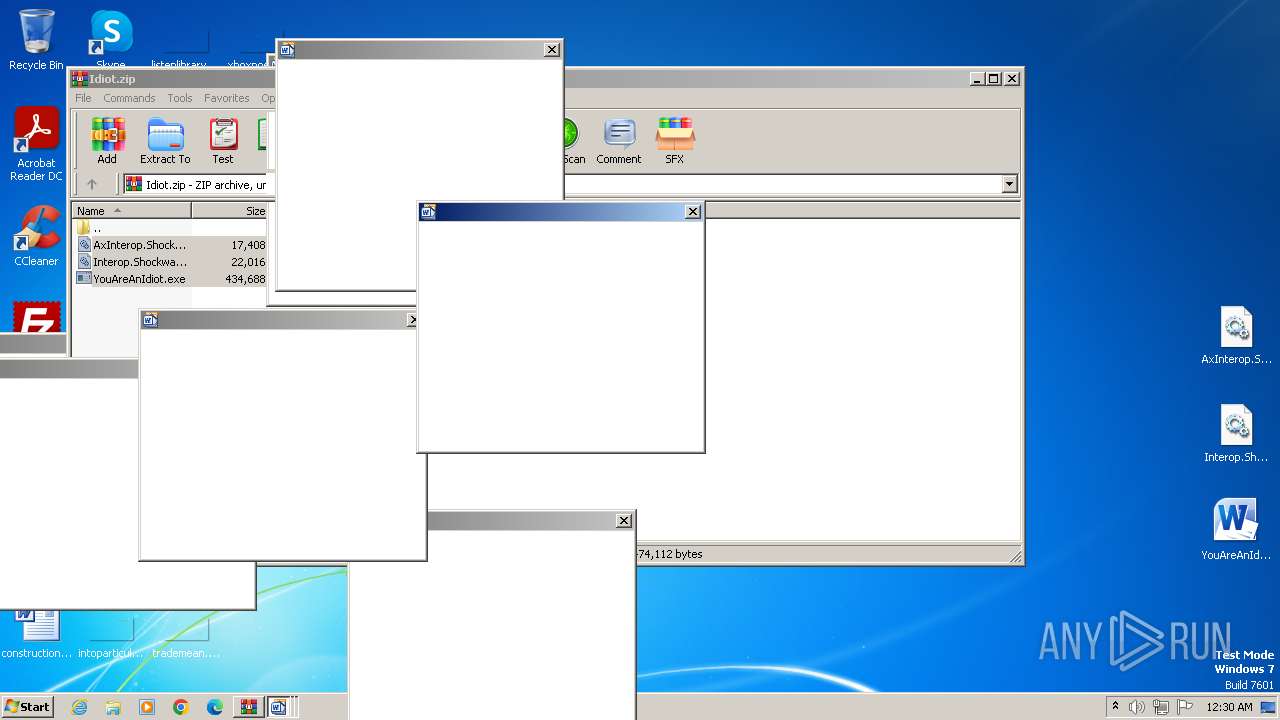Sort by the Size column header
This screenshot has width=1280, height=720.
click(230, 211)
